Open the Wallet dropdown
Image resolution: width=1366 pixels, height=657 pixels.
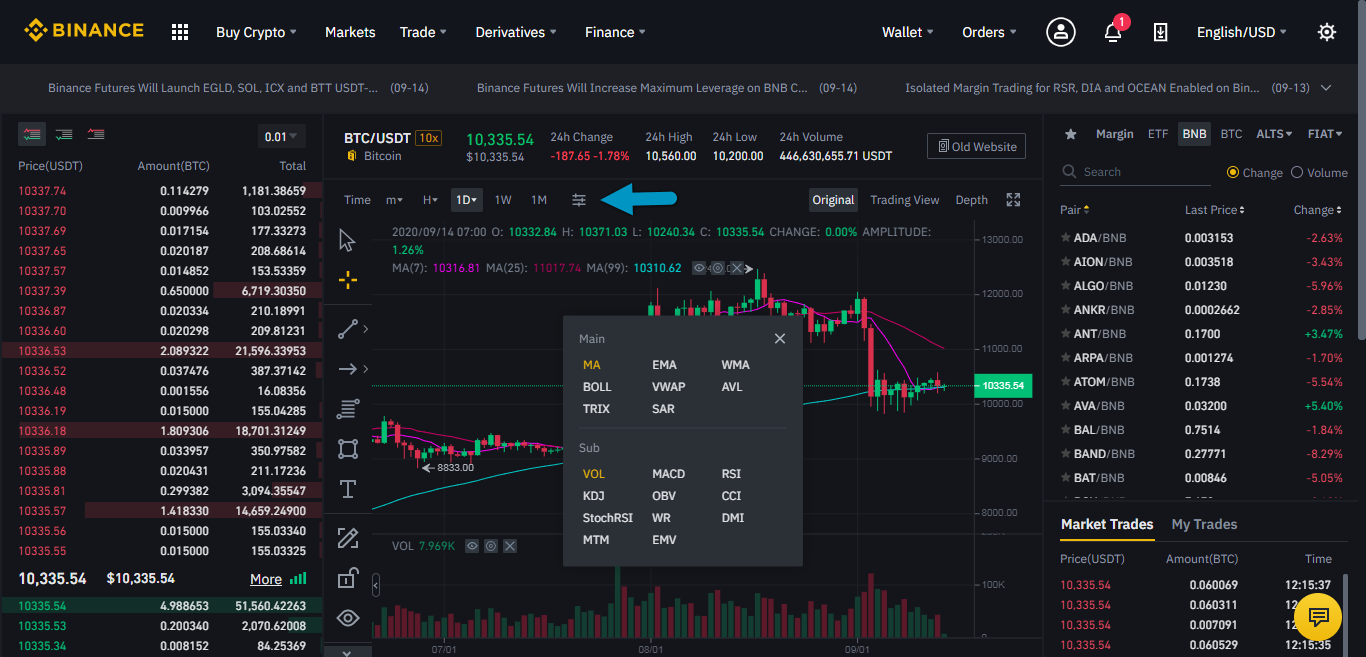(908, 32)
